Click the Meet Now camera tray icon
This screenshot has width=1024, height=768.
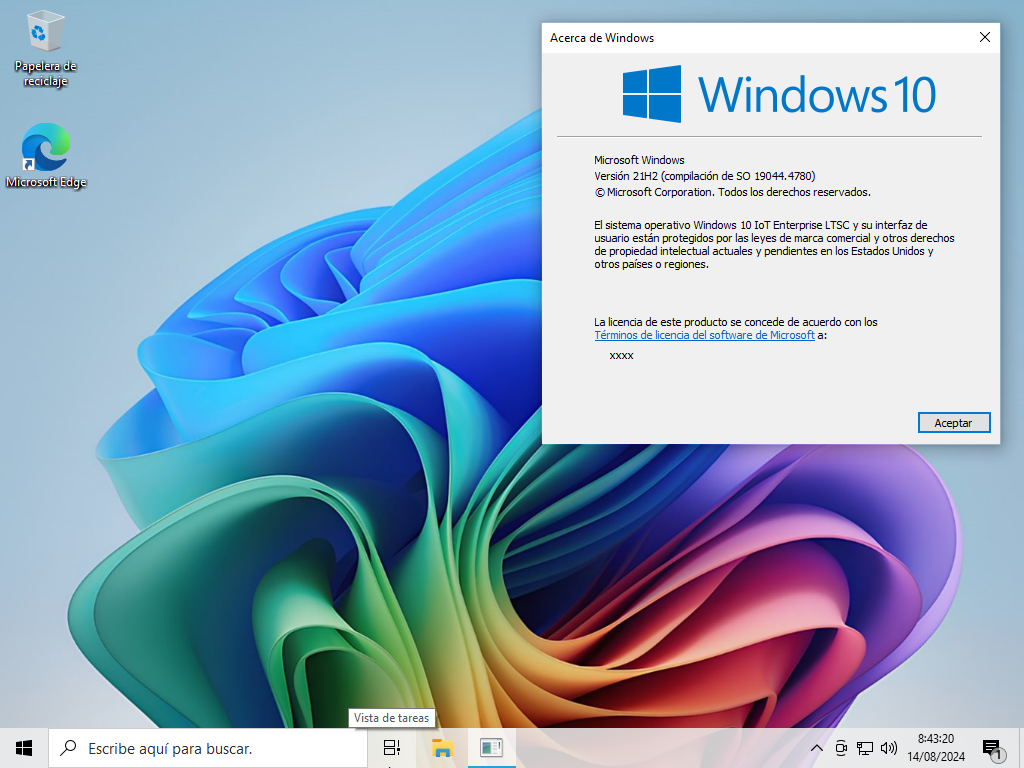841,748
